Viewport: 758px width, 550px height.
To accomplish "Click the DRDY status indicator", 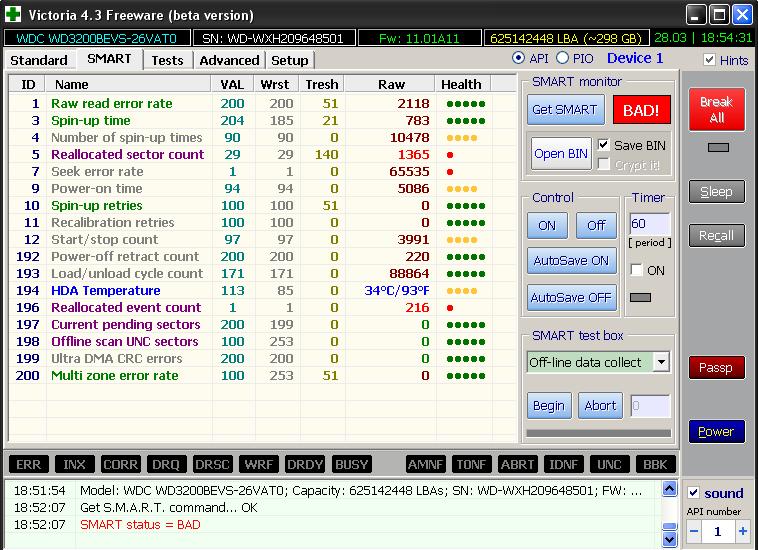I will click(305, 464).
